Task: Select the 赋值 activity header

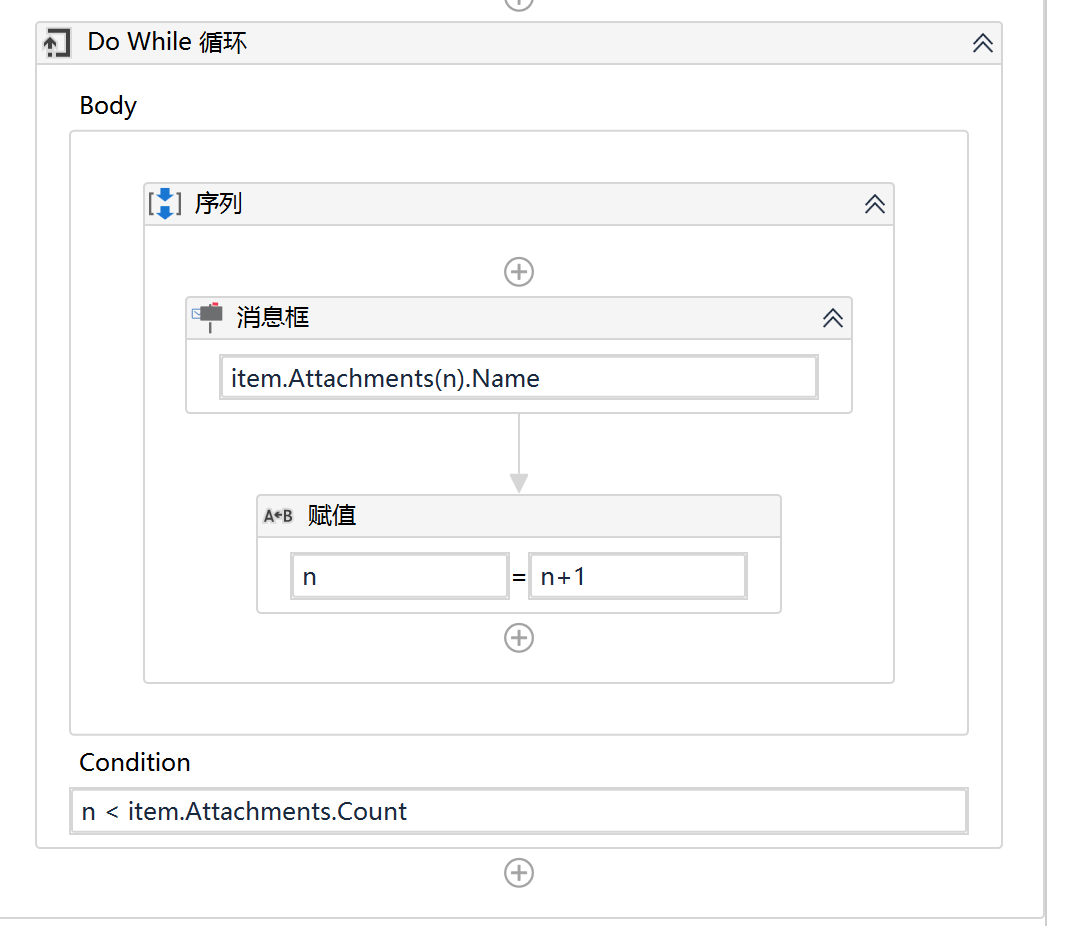Action: tap(519, 516)
